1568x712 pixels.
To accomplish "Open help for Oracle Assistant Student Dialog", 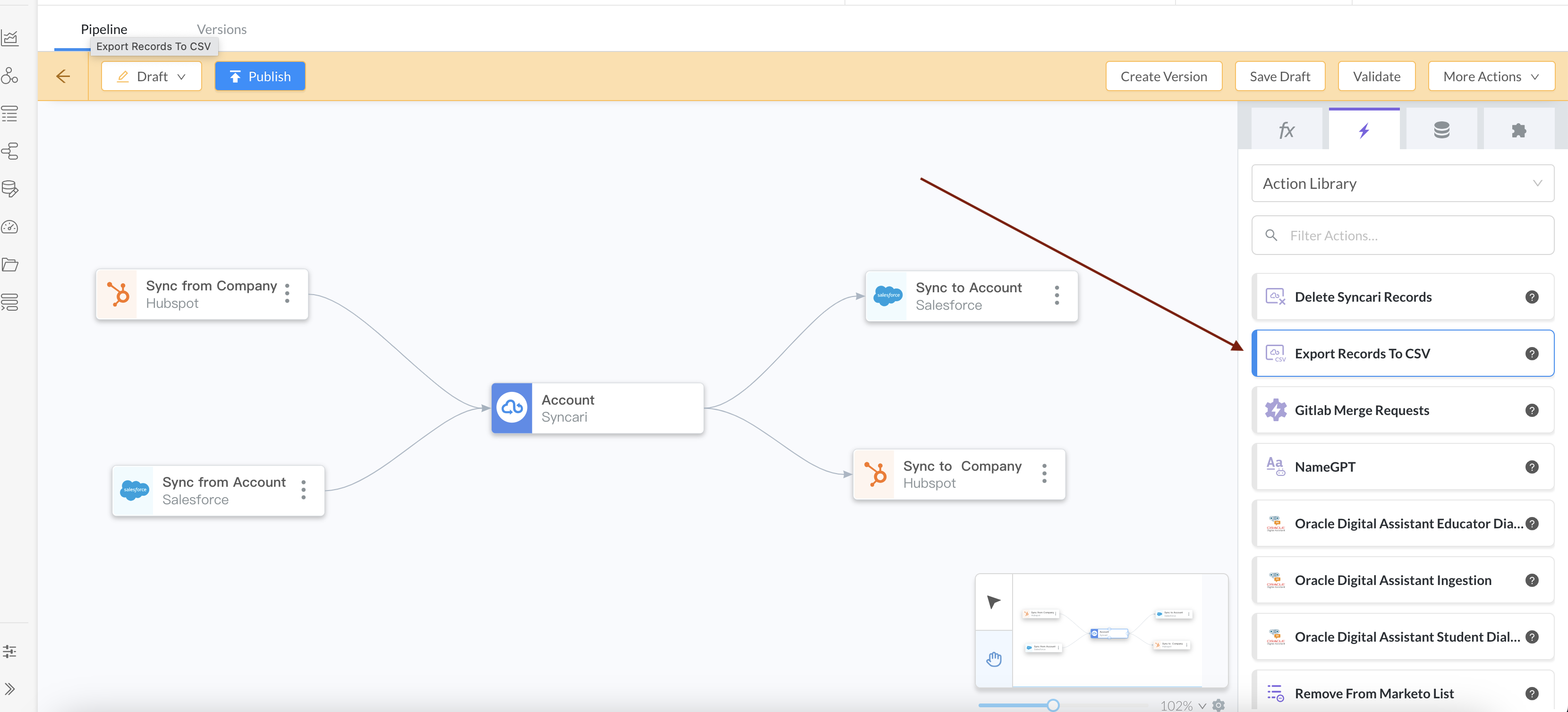I will coord(1532,636).
